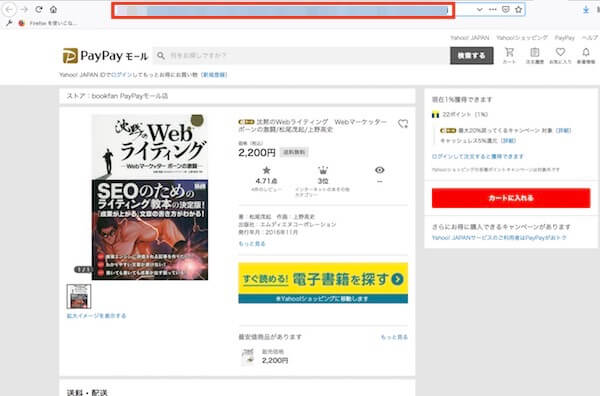Click the browser forward arrow
Viewport: 600px width, 396px height.
(x=24, y=9)
